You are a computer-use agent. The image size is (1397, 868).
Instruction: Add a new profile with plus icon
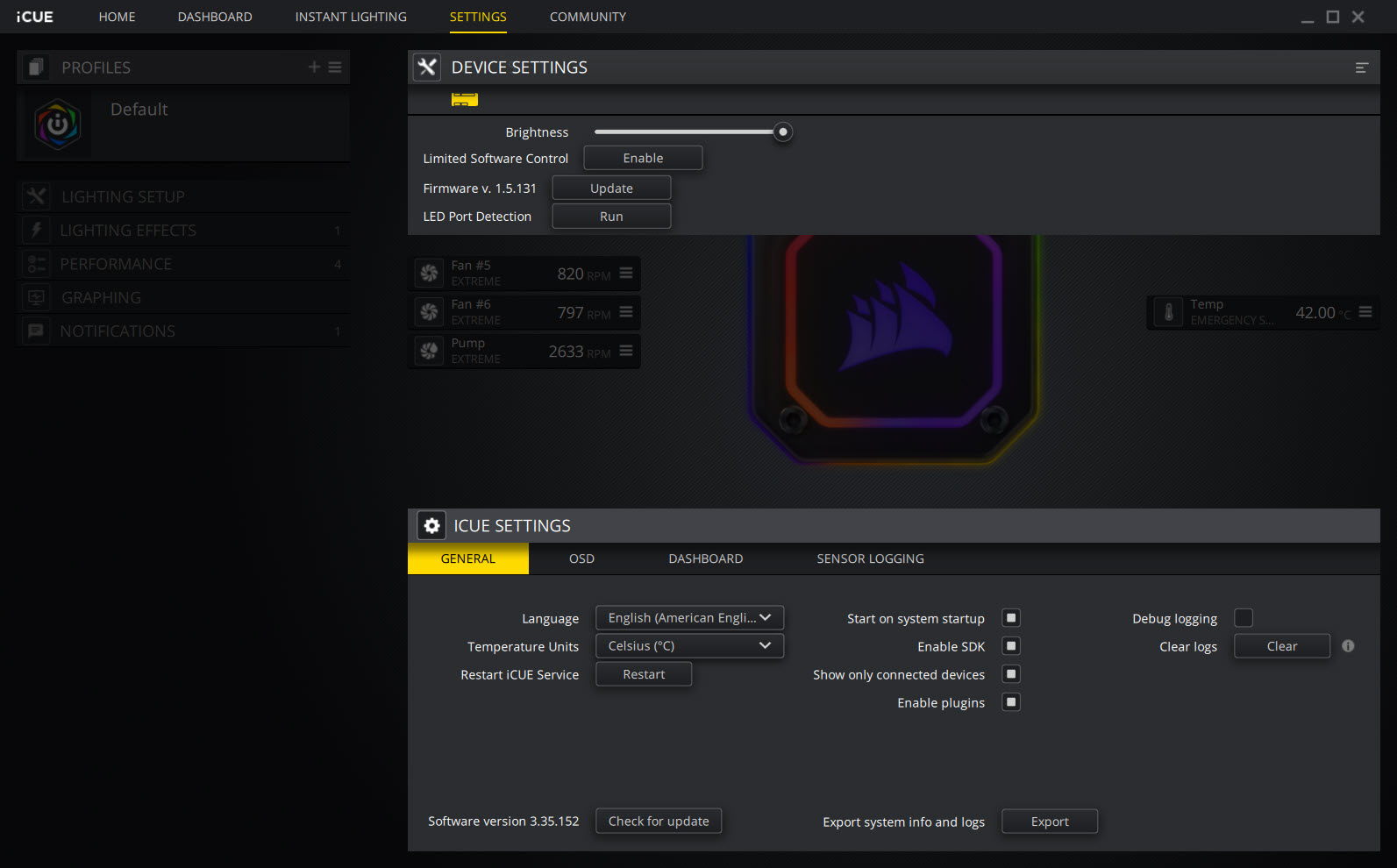coord(314,67)
